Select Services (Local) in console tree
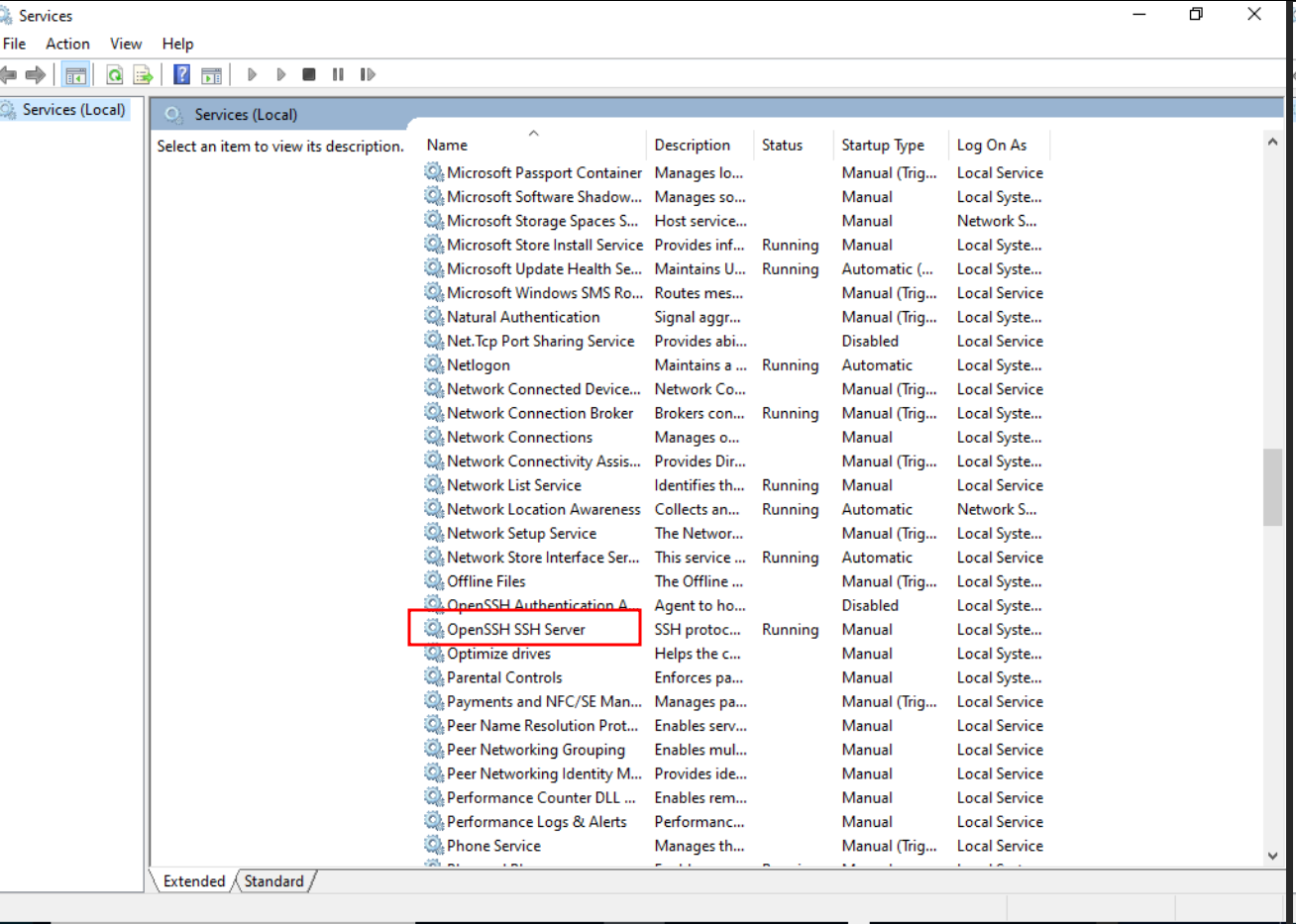 tap(73, 110)
